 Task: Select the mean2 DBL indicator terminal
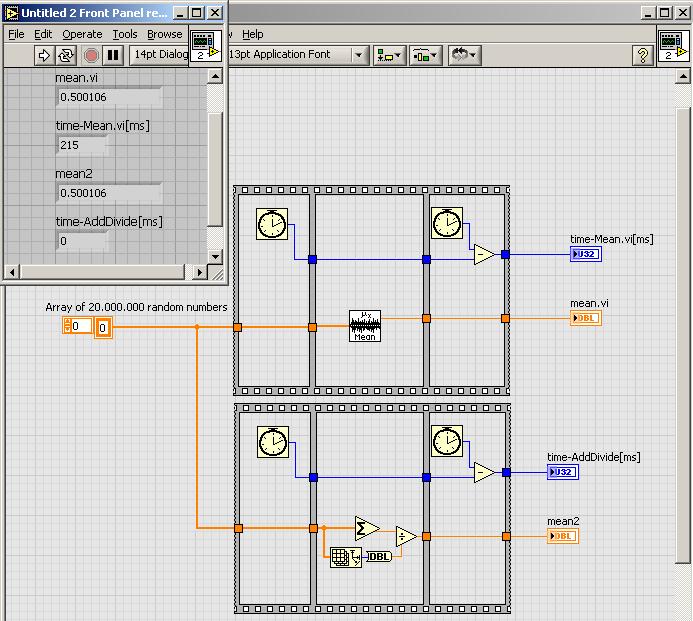point(562,536)
